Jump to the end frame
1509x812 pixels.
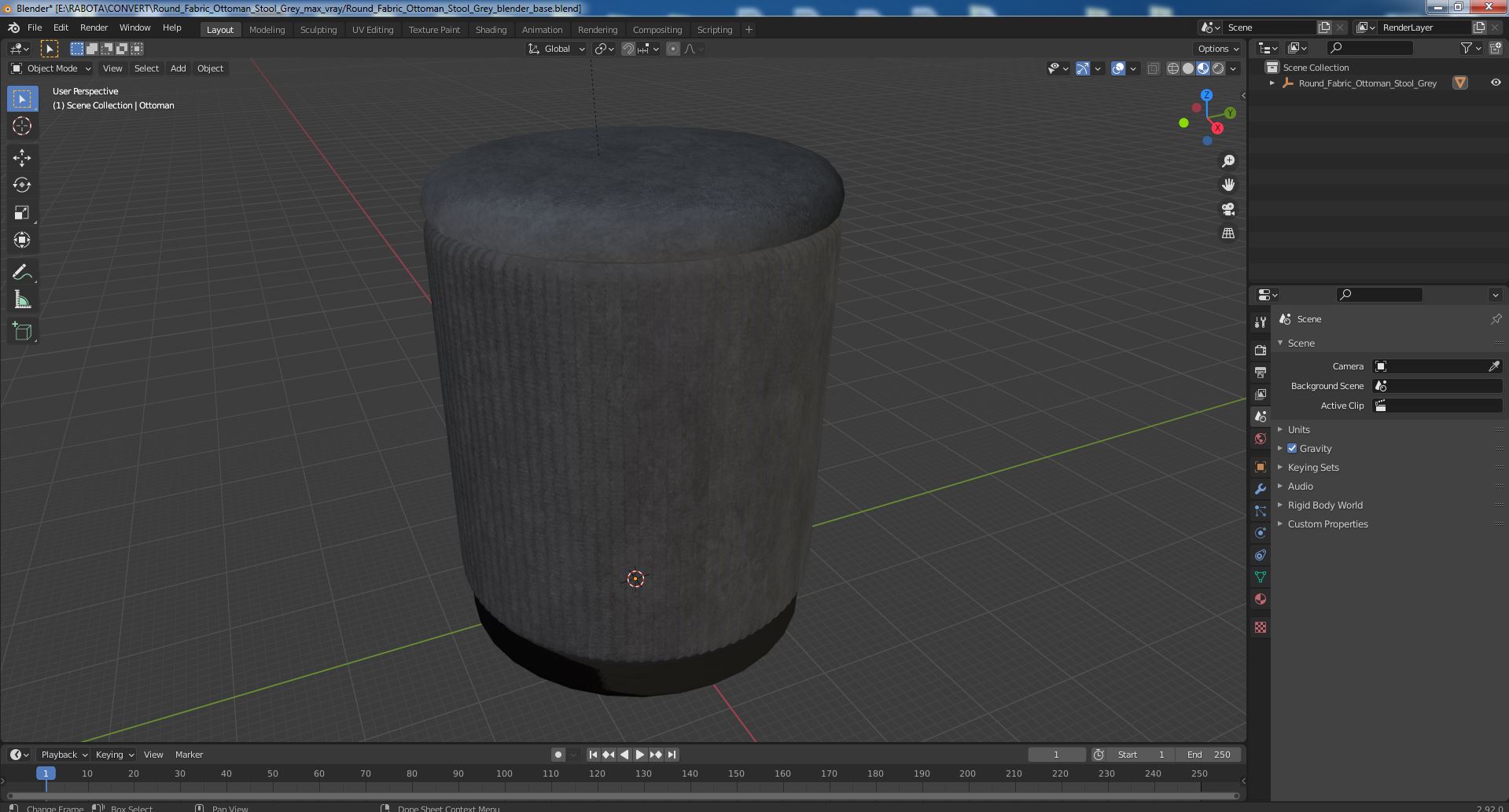(x=672, y=755)
